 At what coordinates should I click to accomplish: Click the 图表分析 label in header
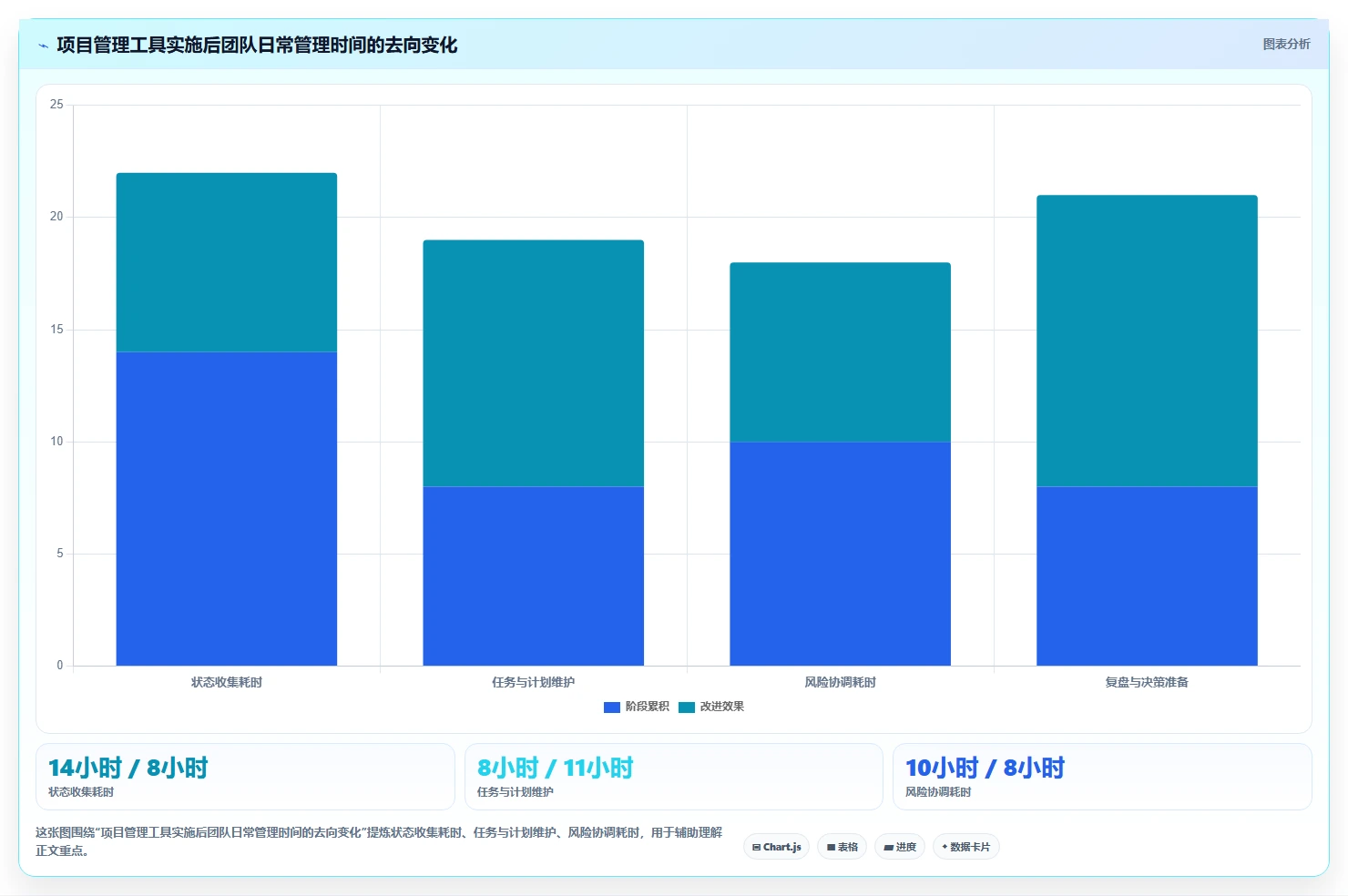point(1286,44)
